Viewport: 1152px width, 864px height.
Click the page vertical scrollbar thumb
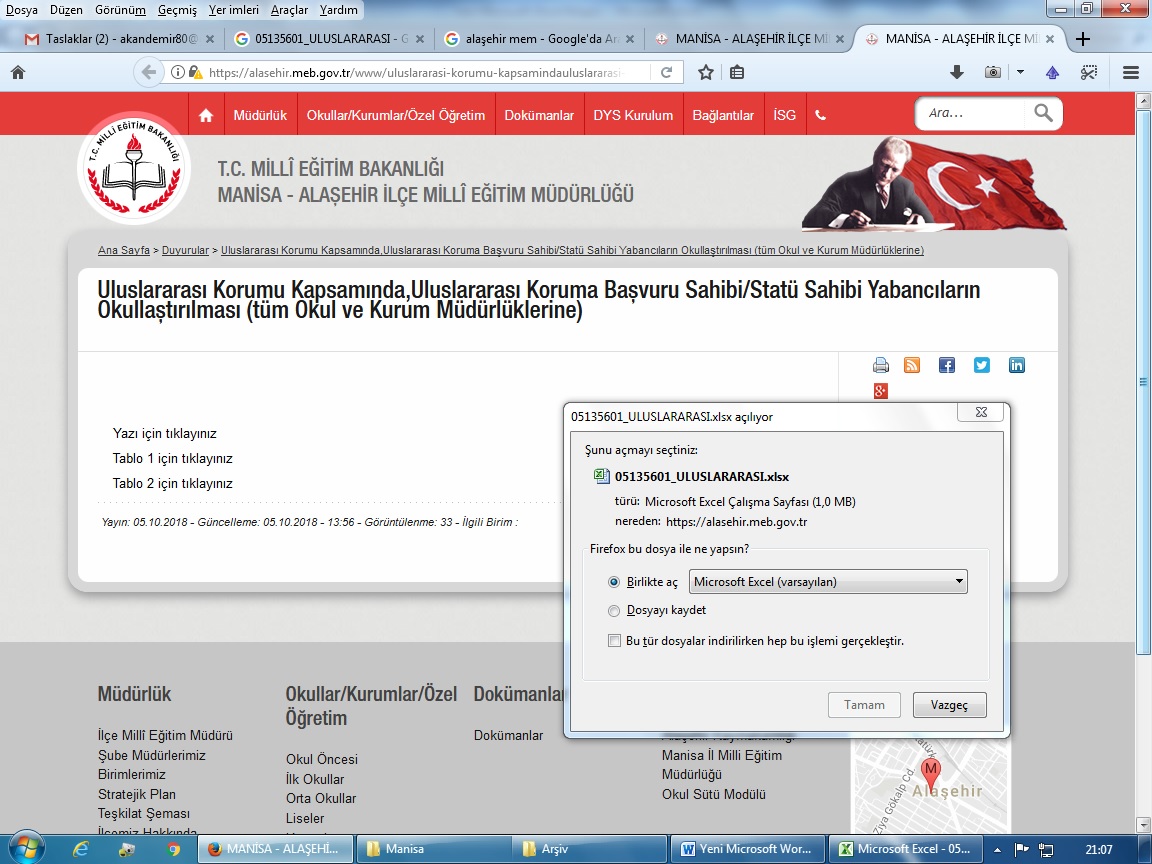coord(1143,382)
